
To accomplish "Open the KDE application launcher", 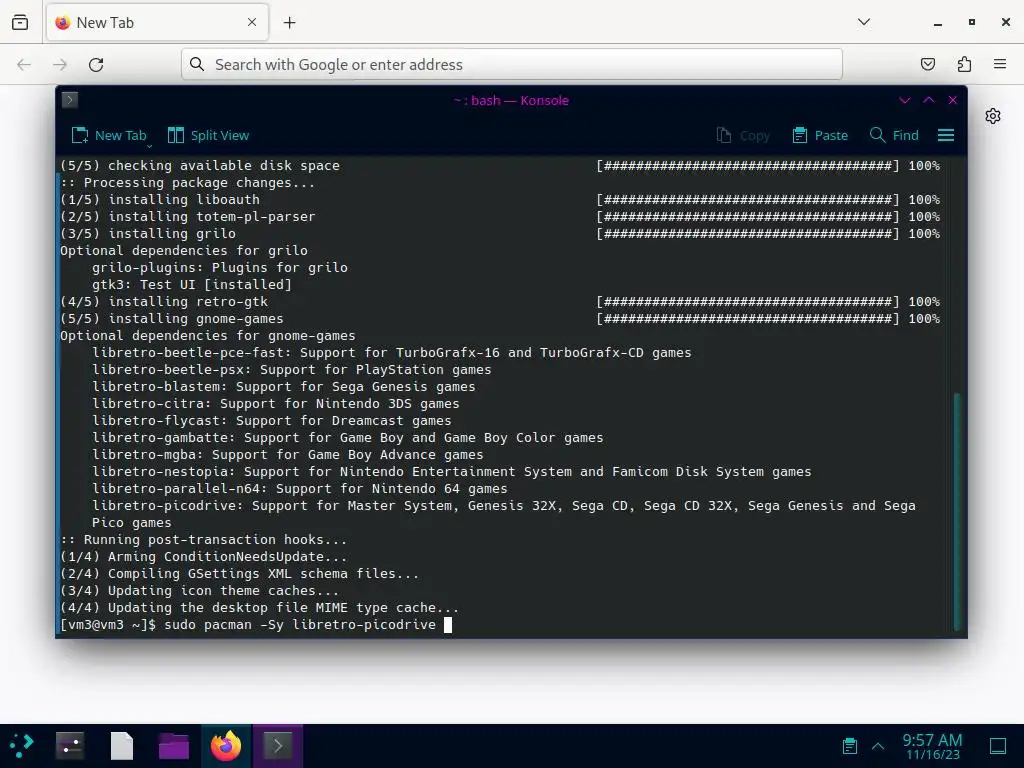I will 22,745.
